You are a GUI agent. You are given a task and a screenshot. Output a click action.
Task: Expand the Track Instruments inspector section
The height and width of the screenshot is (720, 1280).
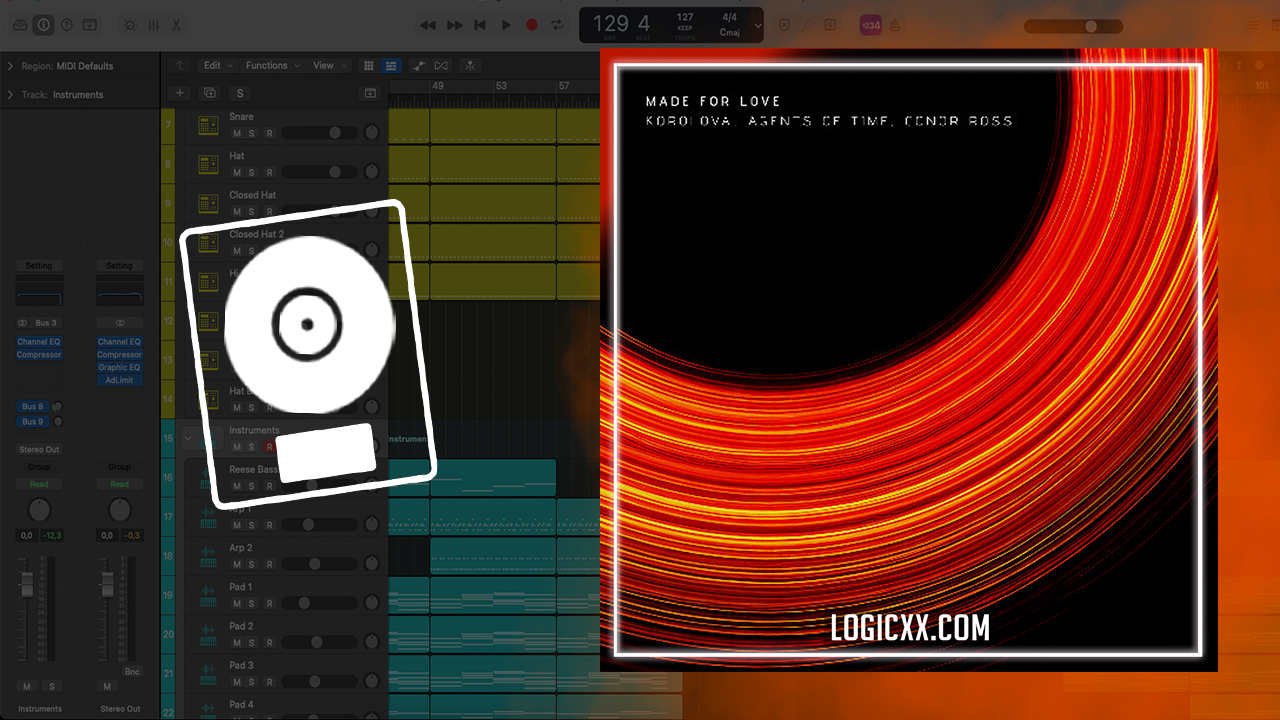coord(11,95)
